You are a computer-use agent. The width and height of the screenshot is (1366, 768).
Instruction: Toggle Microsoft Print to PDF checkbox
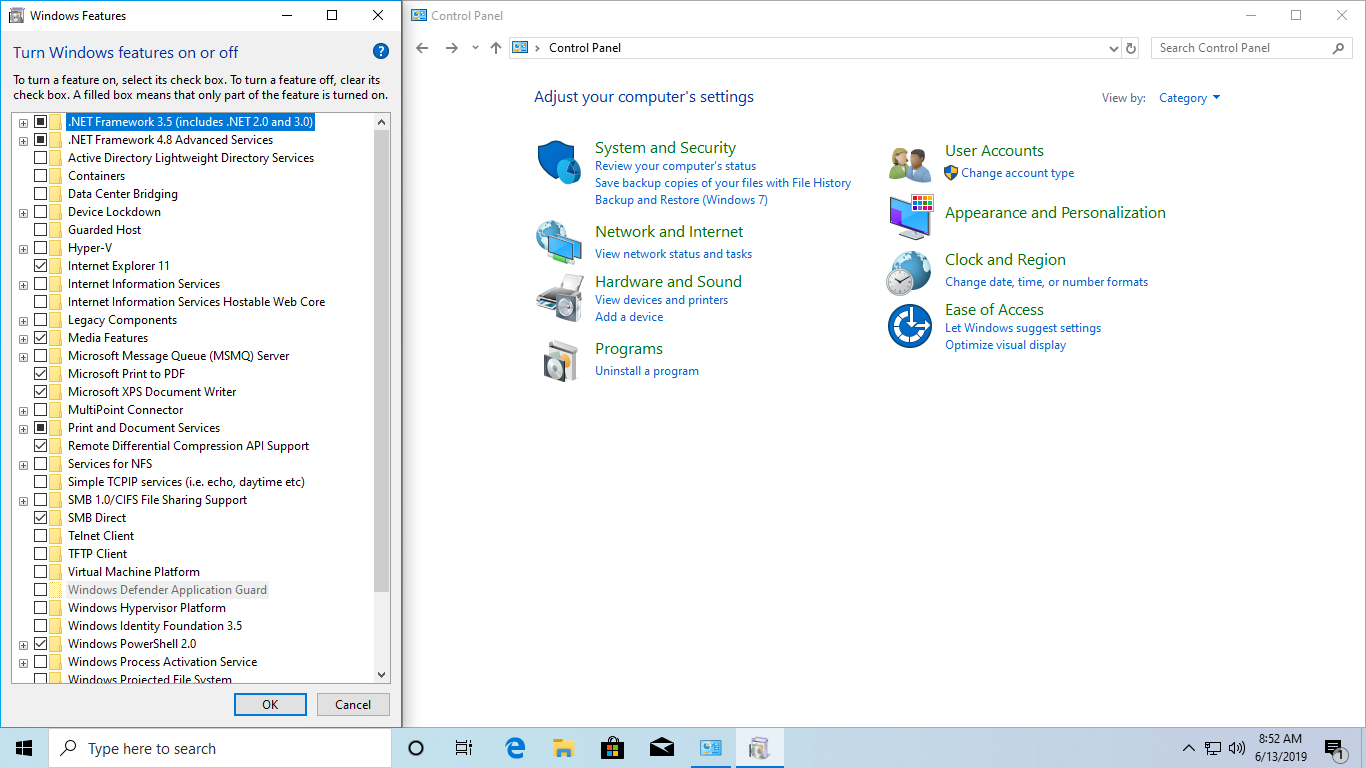[x=41, y=374]
